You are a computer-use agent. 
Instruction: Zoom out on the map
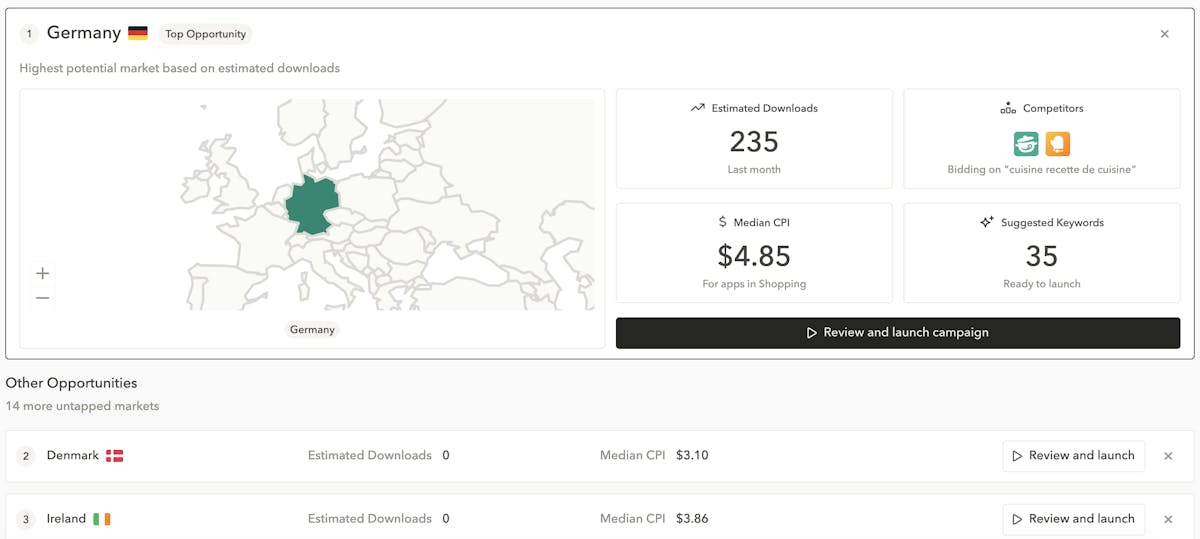[x=42, y=297]
